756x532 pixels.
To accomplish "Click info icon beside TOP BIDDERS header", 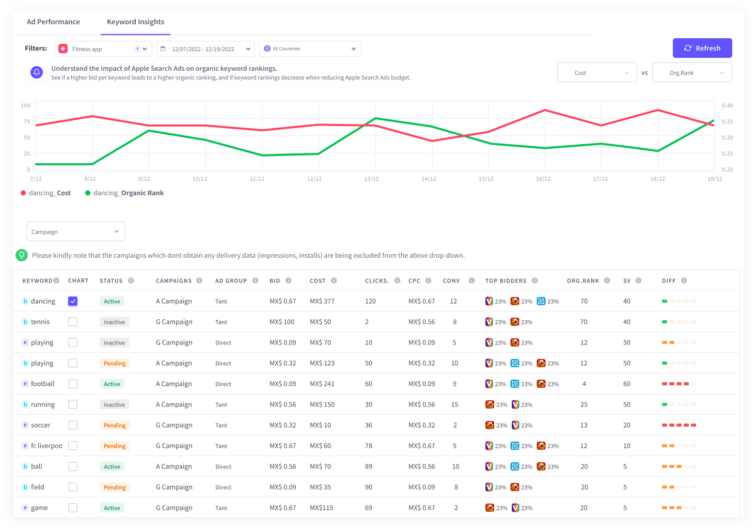I will pos(534,281).
